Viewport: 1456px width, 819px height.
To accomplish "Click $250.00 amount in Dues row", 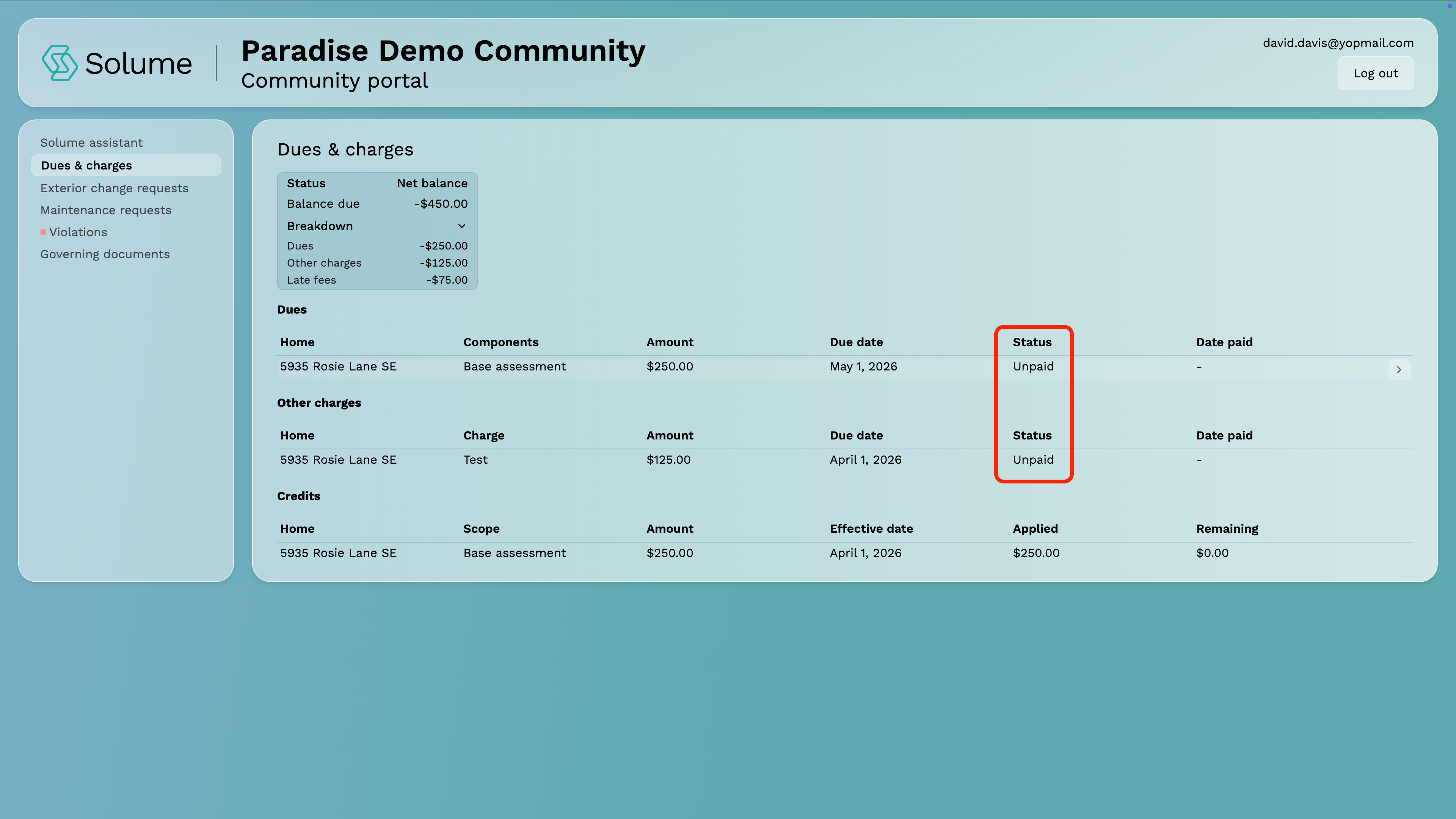I will click(670, 366).
